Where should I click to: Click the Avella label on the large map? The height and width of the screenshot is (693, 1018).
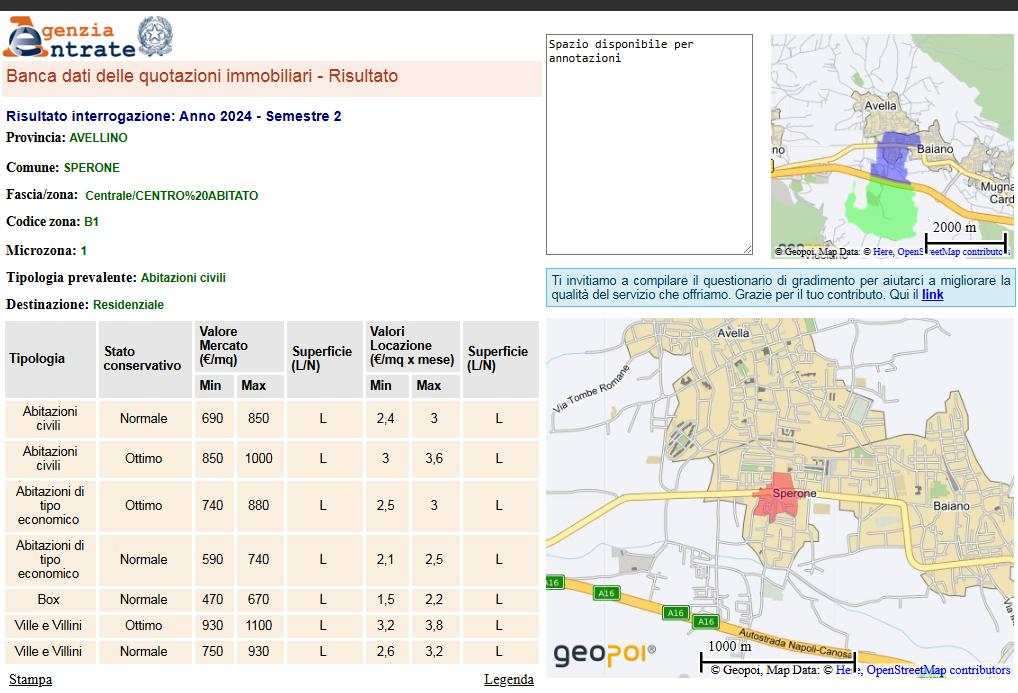[x=733, y=333]
